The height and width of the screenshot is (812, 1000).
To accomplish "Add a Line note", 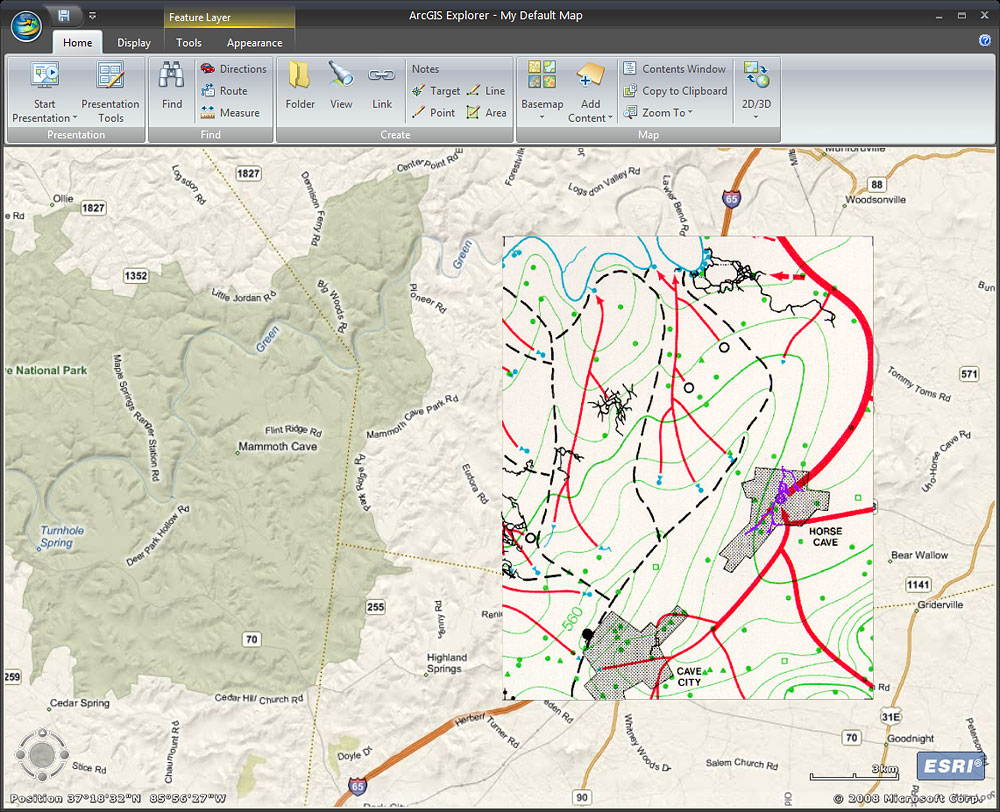I will (x=486, y=91).
